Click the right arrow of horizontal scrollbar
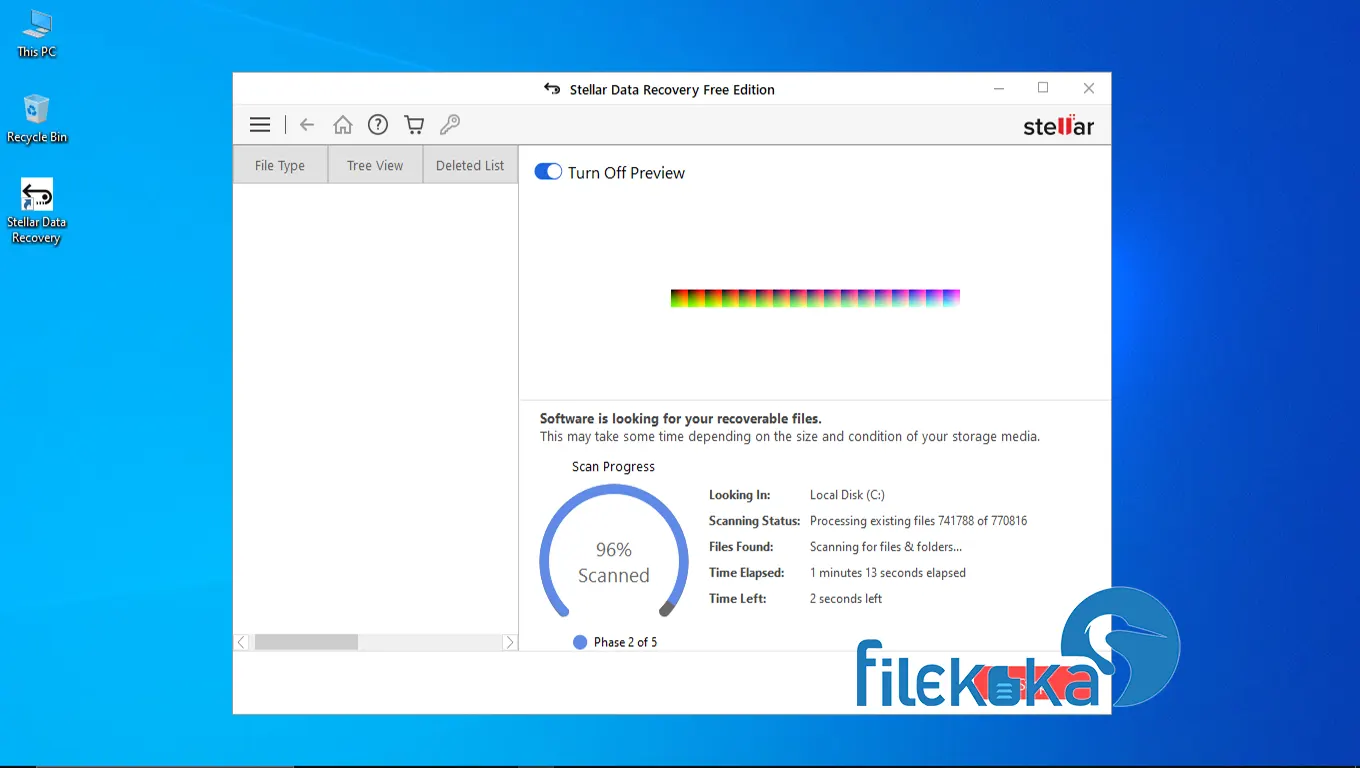 [510, 642]
